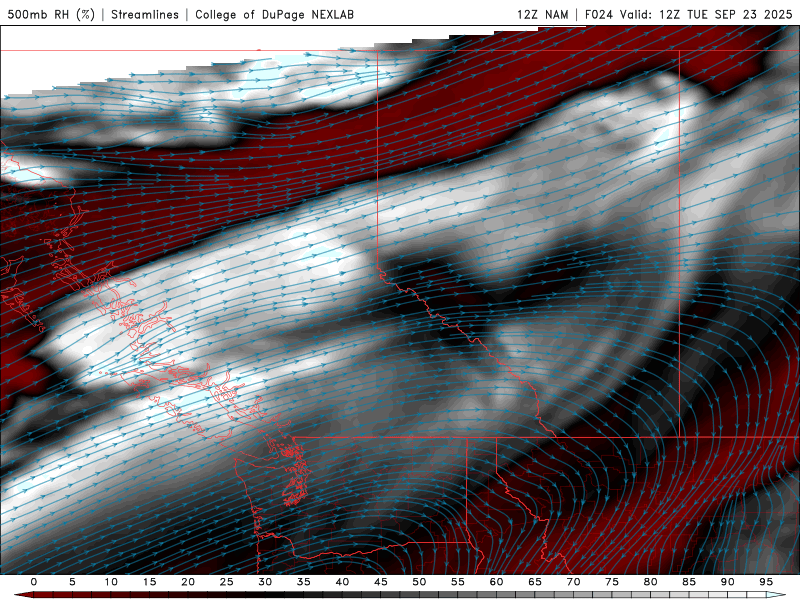Click the "45" label on the color scale
800x600 pixels.
point(381,582)
